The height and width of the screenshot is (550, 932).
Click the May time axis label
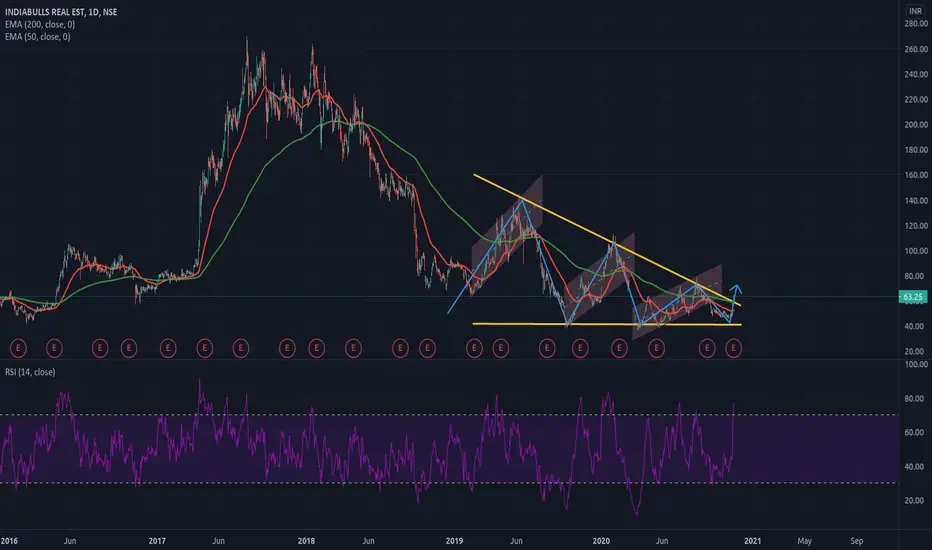[x=804, y=541]
